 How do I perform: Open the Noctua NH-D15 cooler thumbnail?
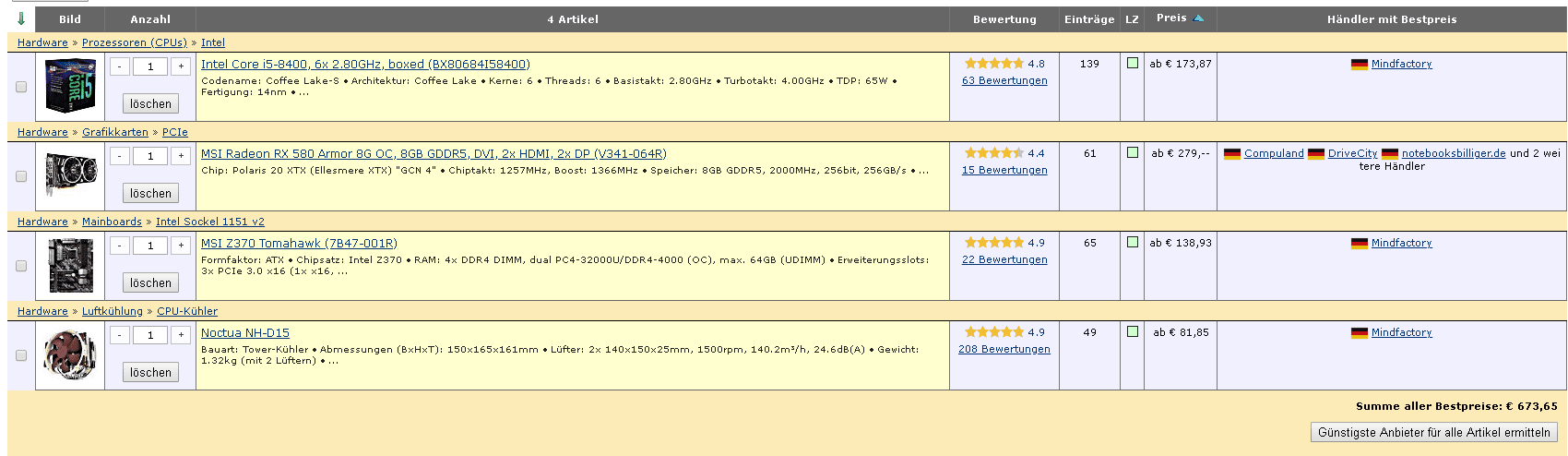tap(70, 354)
